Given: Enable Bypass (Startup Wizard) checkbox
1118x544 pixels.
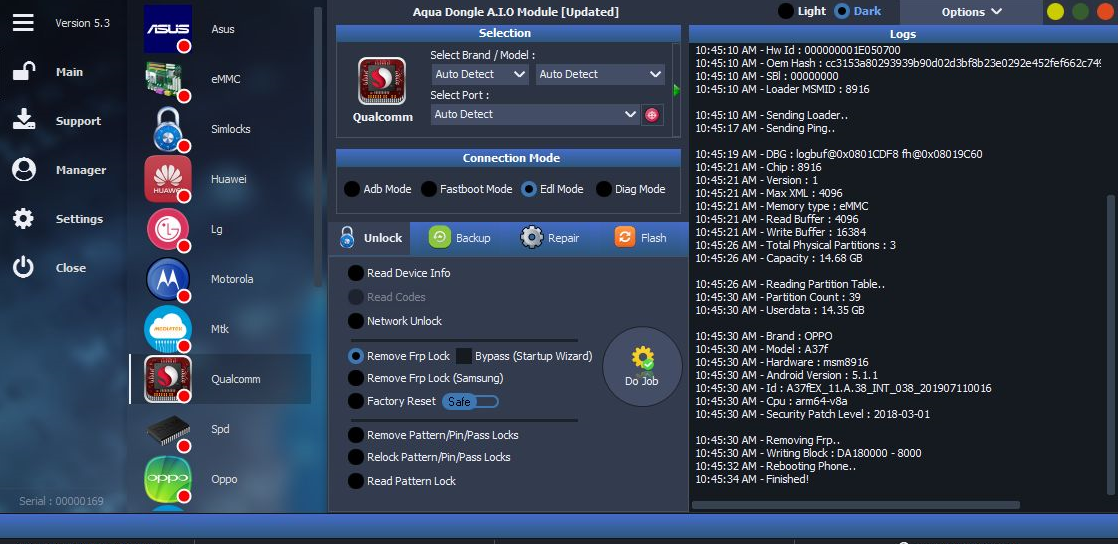Looking at the screenshot, I should [x=463, y=356].
